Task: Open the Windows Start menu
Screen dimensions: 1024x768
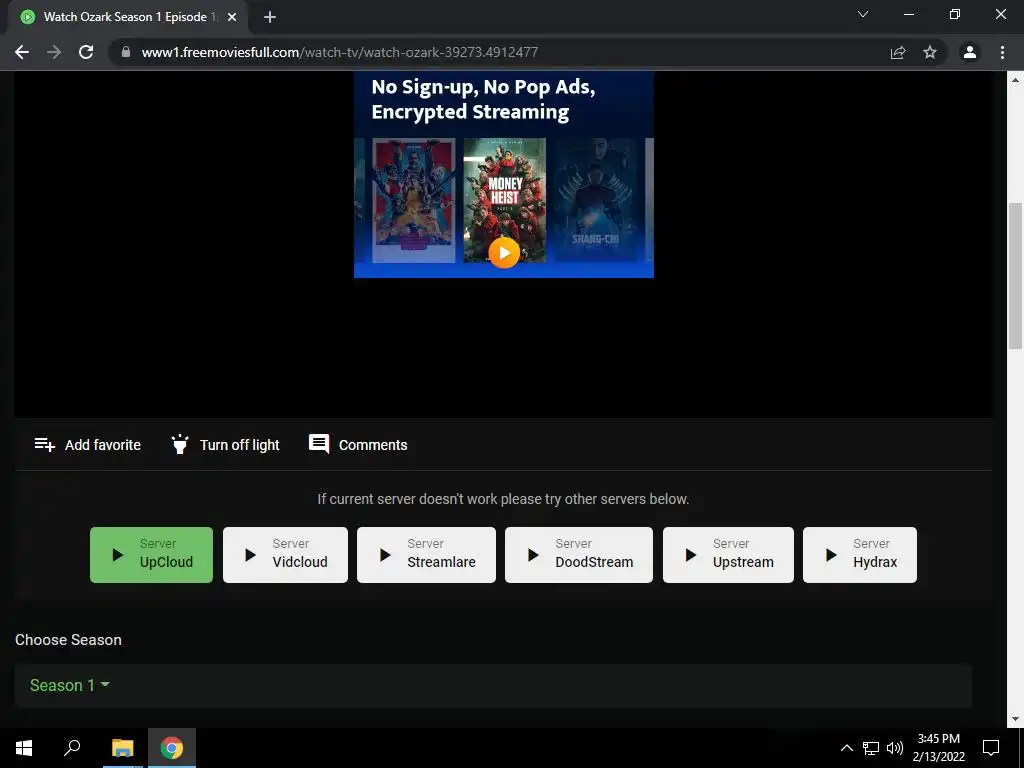Action: [x=24, y=748]
